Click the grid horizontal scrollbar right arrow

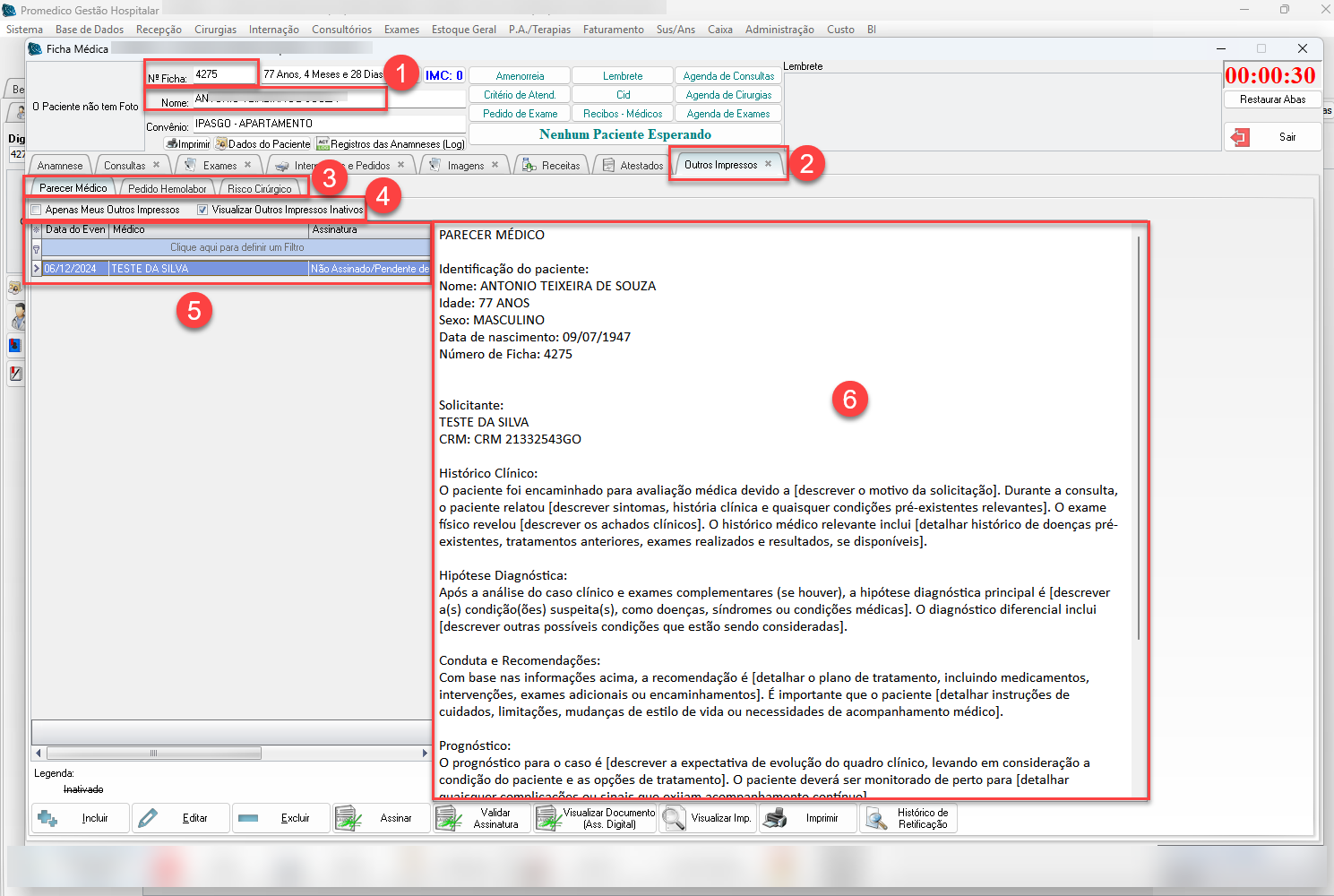[x=425, y=753]
